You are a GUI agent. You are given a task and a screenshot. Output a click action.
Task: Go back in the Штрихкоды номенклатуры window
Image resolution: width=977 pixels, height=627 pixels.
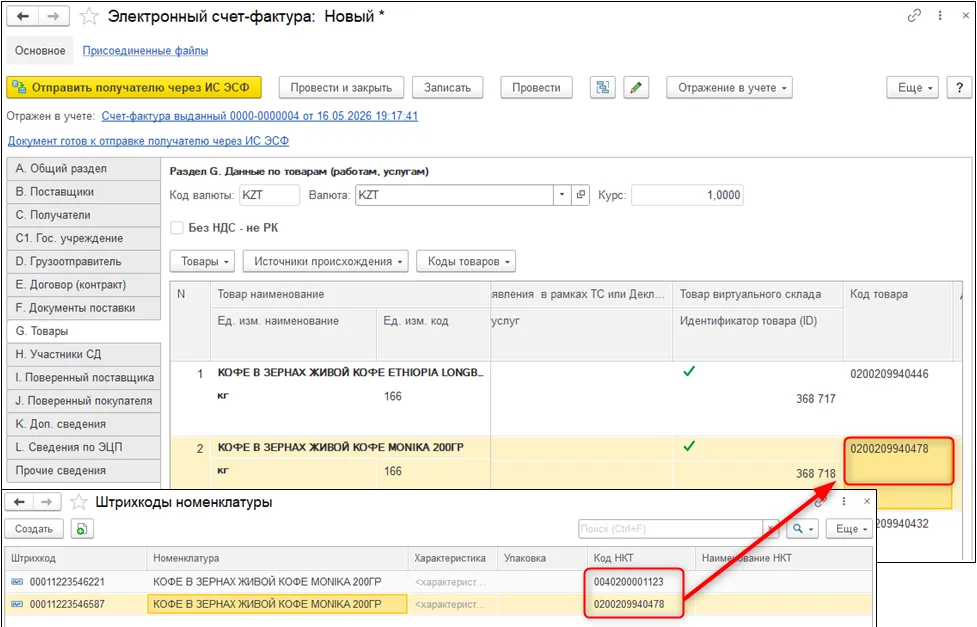coord(19,502)
